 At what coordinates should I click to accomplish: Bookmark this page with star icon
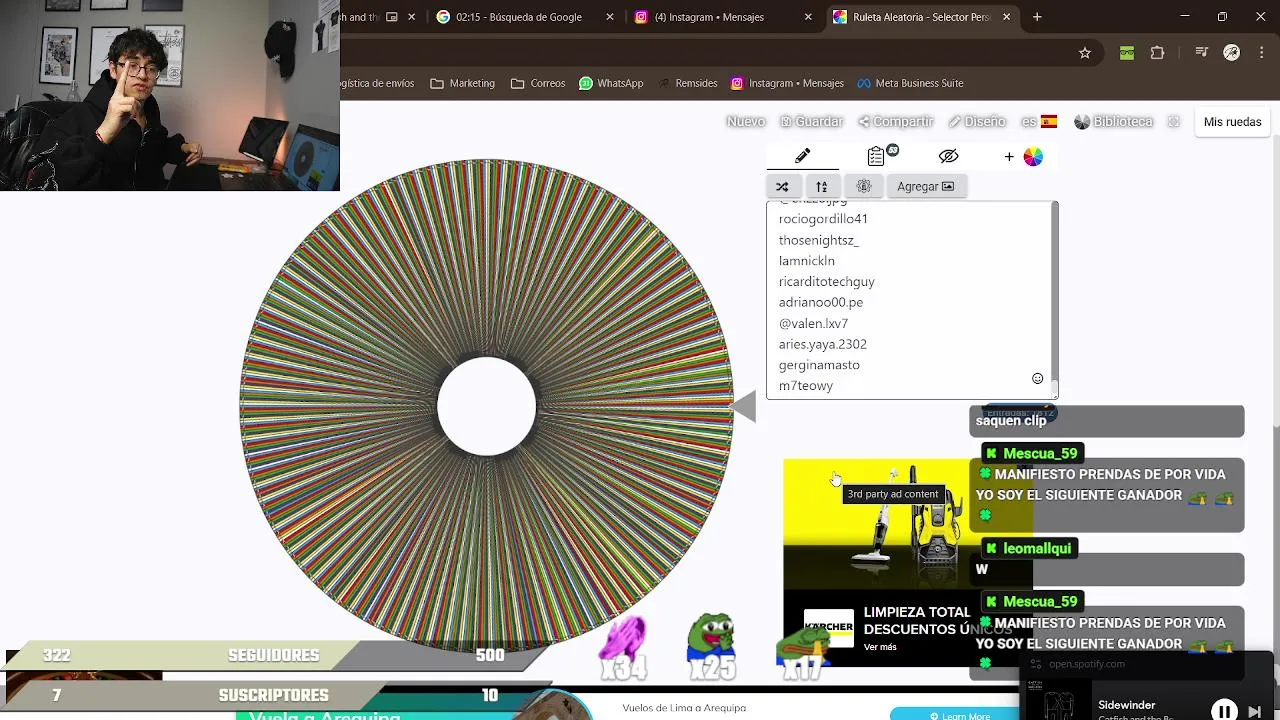[1085, 53]
